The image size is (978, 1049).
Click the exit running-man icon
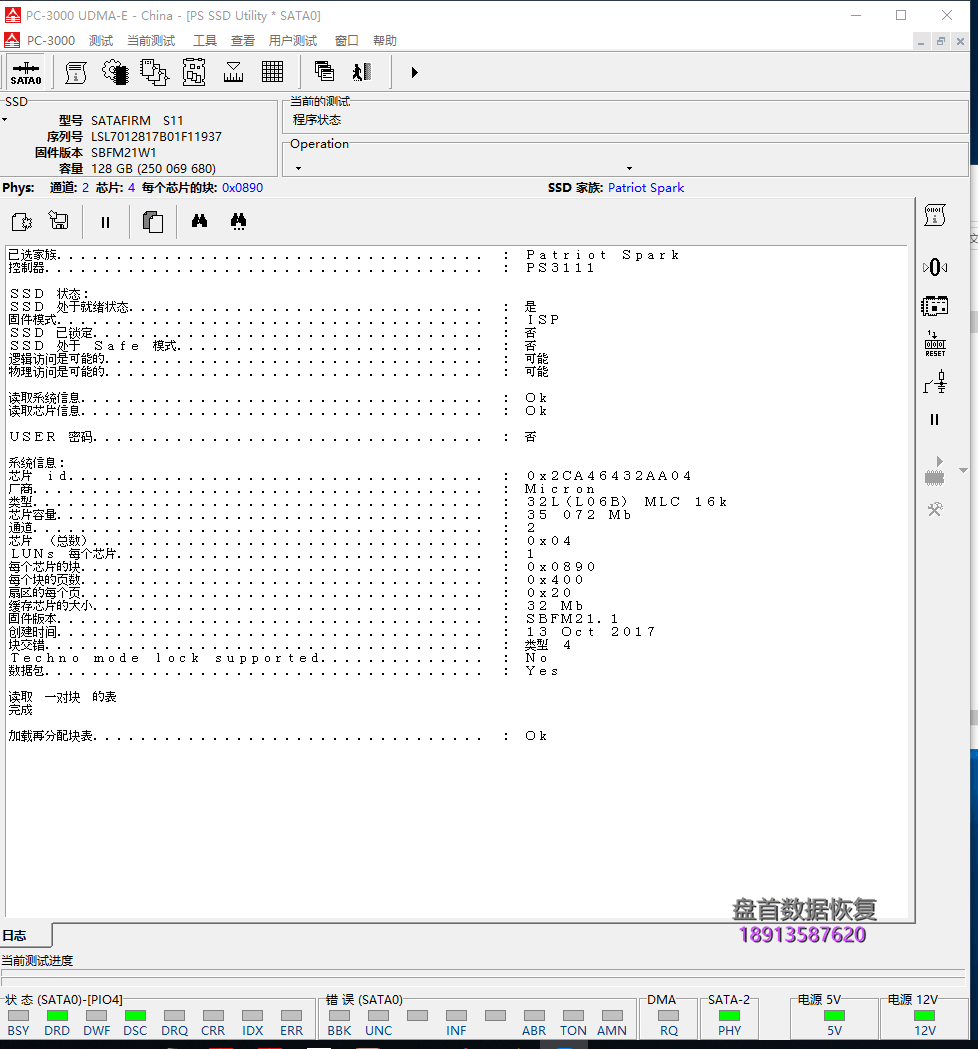pos(362,72)
